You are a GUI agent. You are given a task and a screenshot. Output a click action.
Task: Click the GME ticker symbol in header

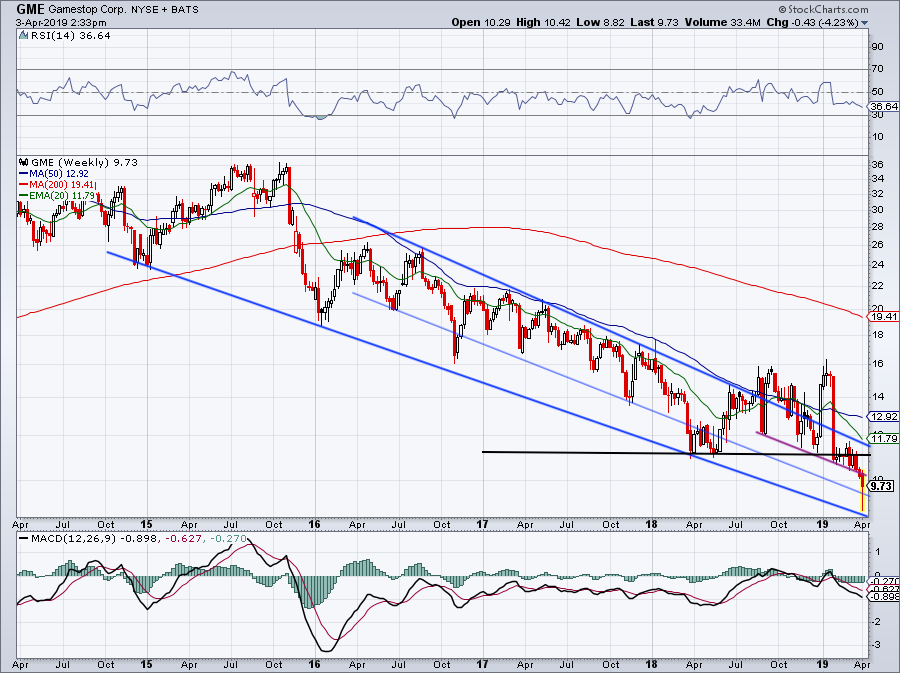pos(30,9)
